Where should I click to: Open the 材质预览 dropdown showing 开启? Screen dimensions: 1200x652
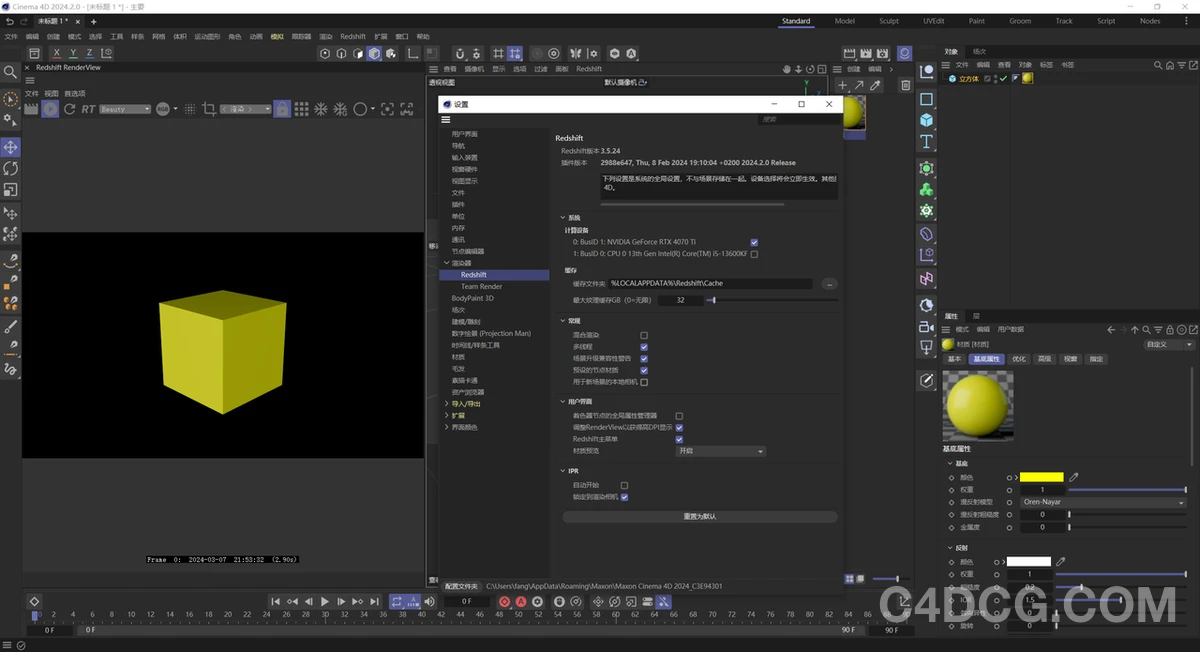pyautogui.click(x=720, y=451)
